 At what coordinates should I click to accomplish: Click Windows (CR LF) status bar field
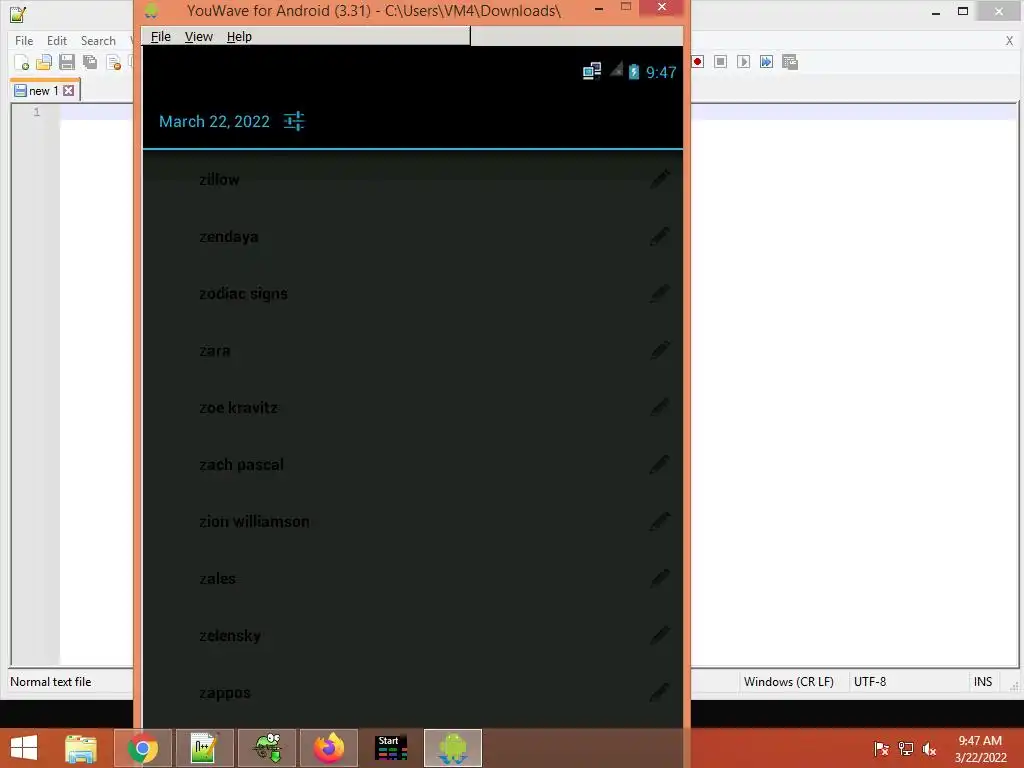(788, 682)
